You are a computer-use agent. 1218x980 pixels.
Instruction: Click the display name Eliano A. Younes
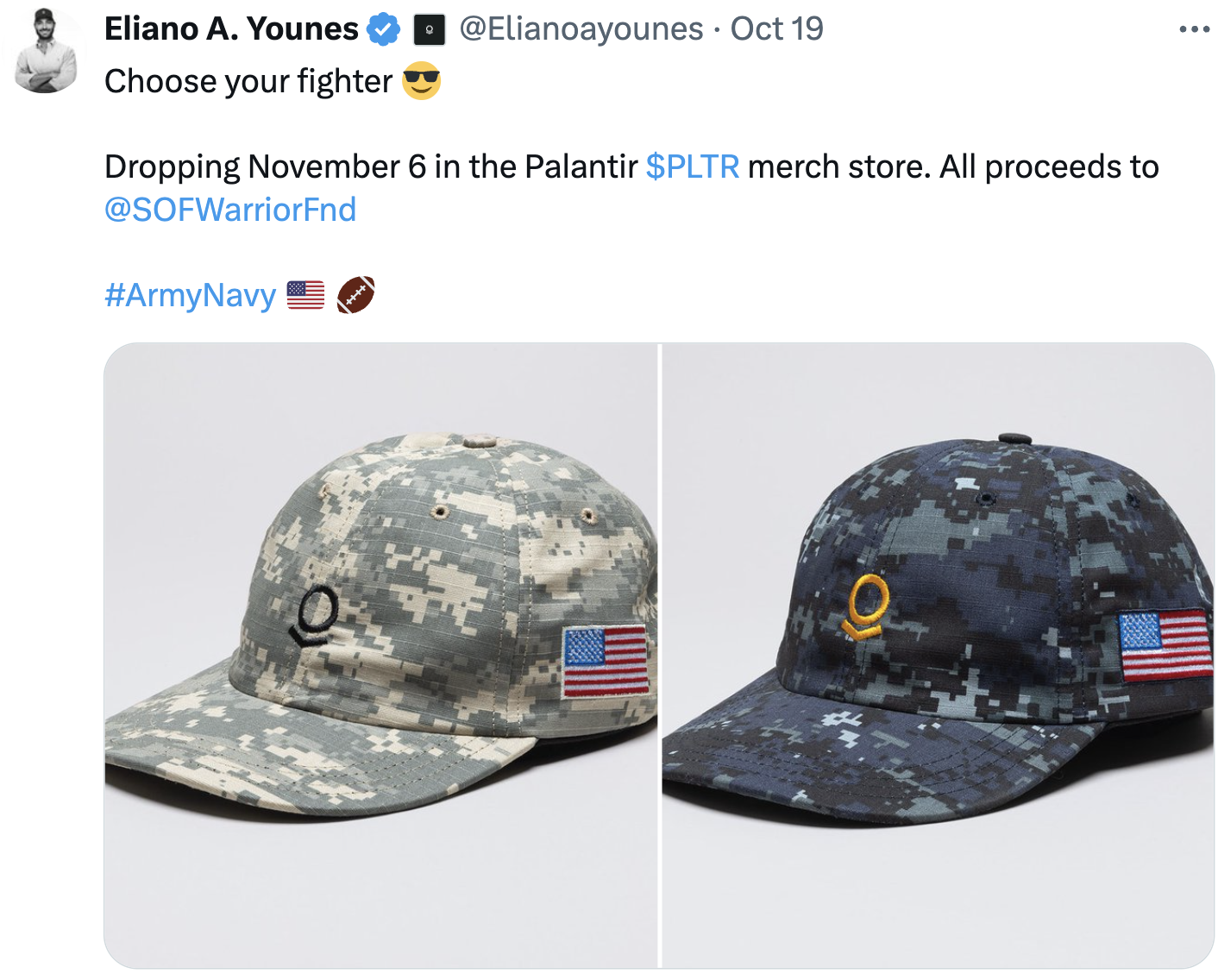tap(231, 28)
